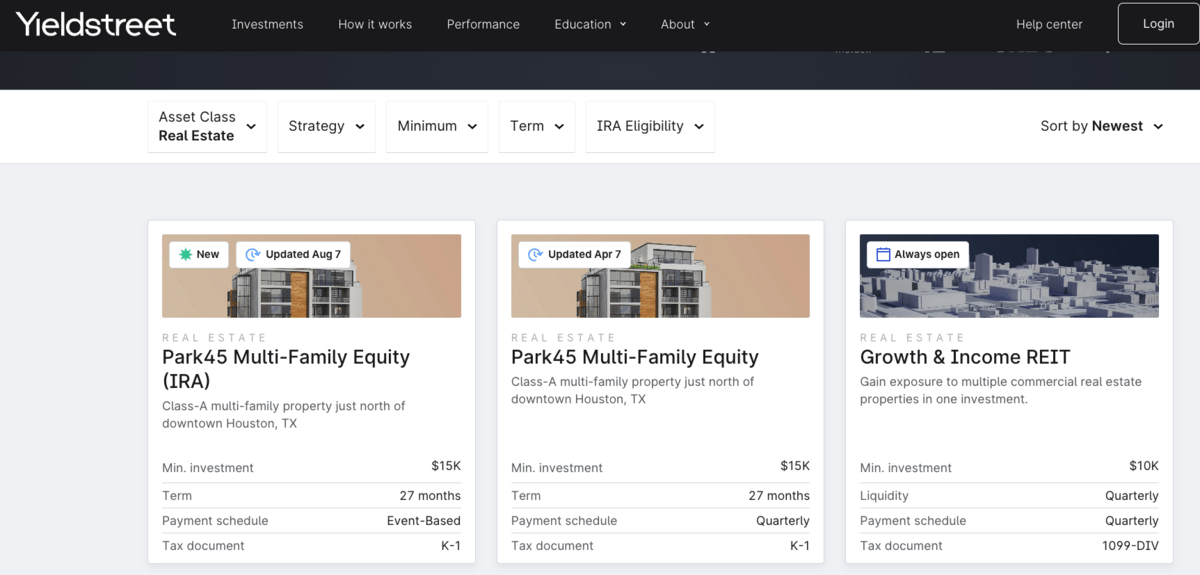
Task: Open the Help center link
Action: coord(1049,24)
